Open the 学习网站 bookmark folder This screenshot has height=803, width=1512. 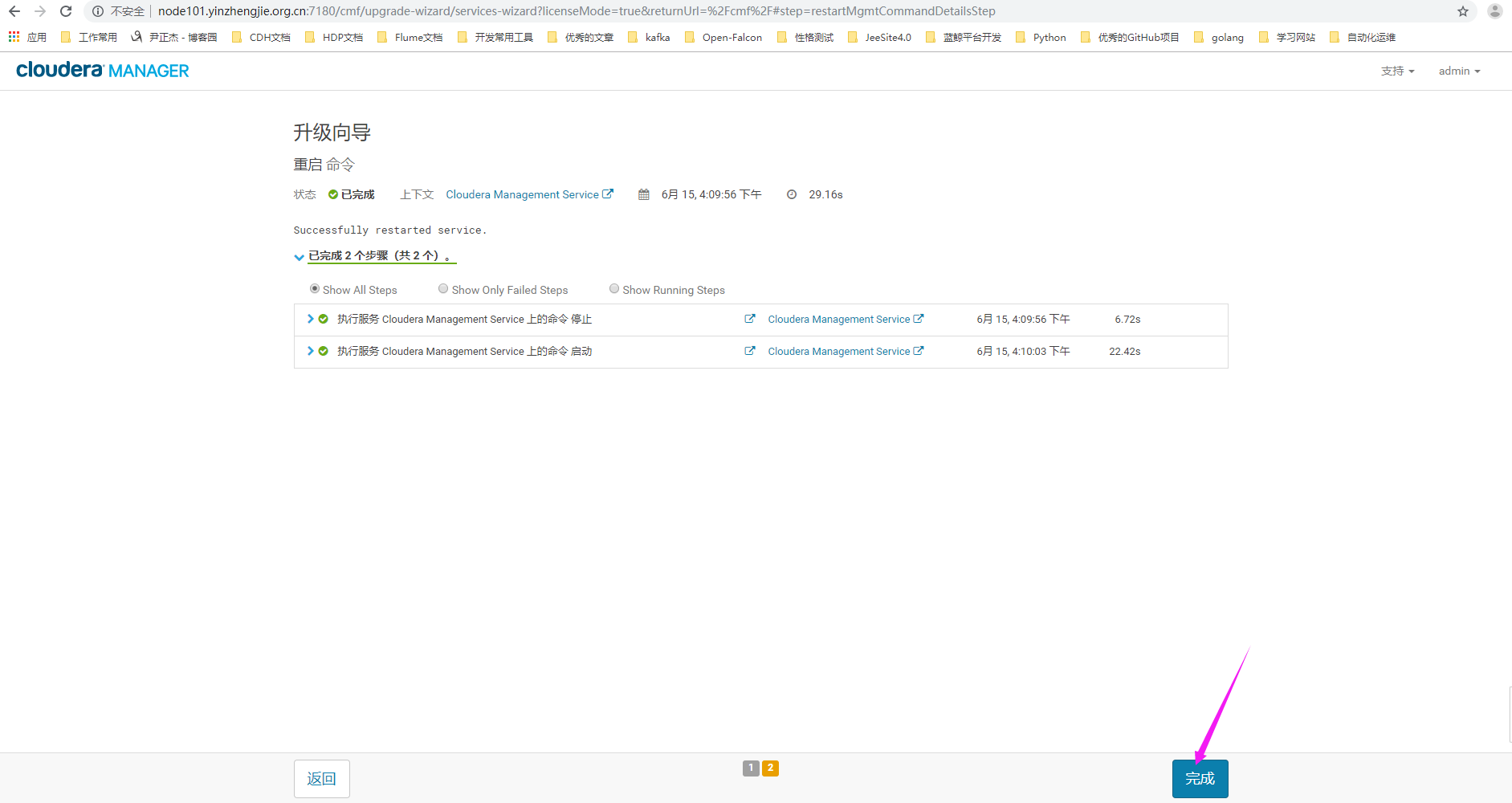pyautogui.click(x=1287, y=37)
